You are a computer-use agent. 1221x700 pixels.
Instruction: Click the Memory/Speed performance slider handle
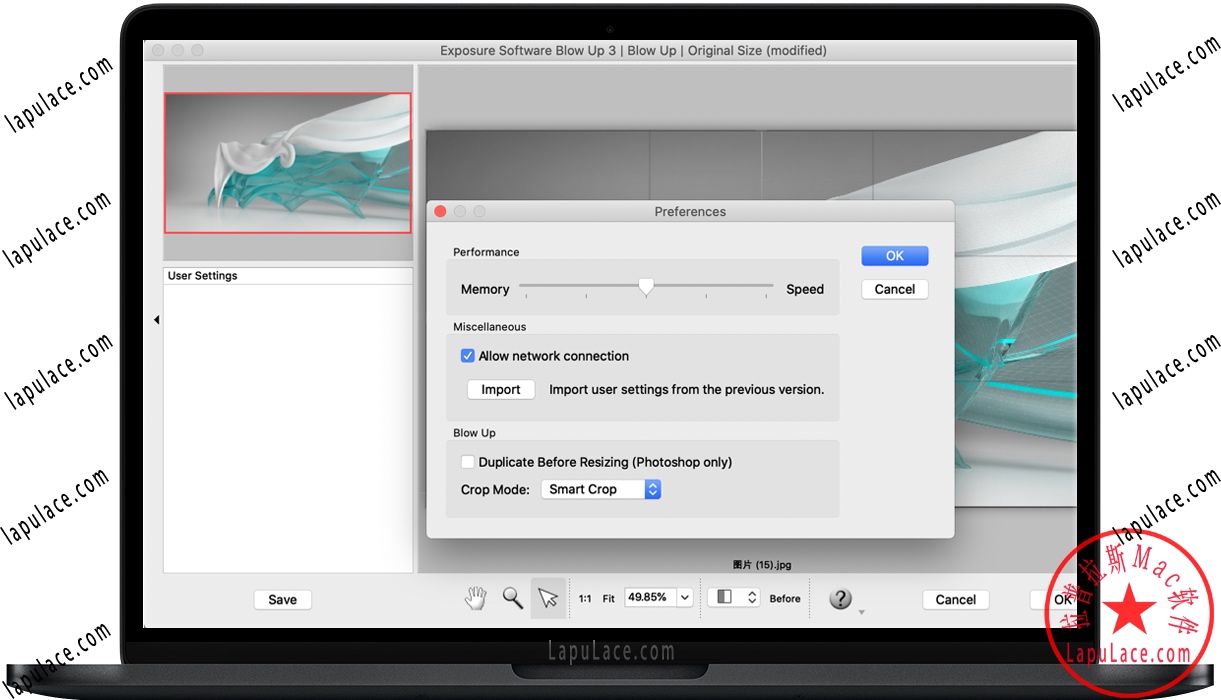[x=646, y=287]
